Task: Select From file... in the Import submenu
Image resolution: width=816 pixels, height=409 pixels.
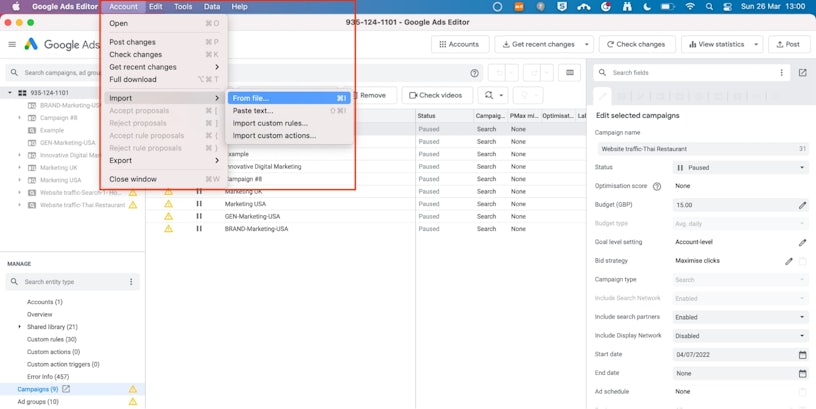Action: point(251,98)
